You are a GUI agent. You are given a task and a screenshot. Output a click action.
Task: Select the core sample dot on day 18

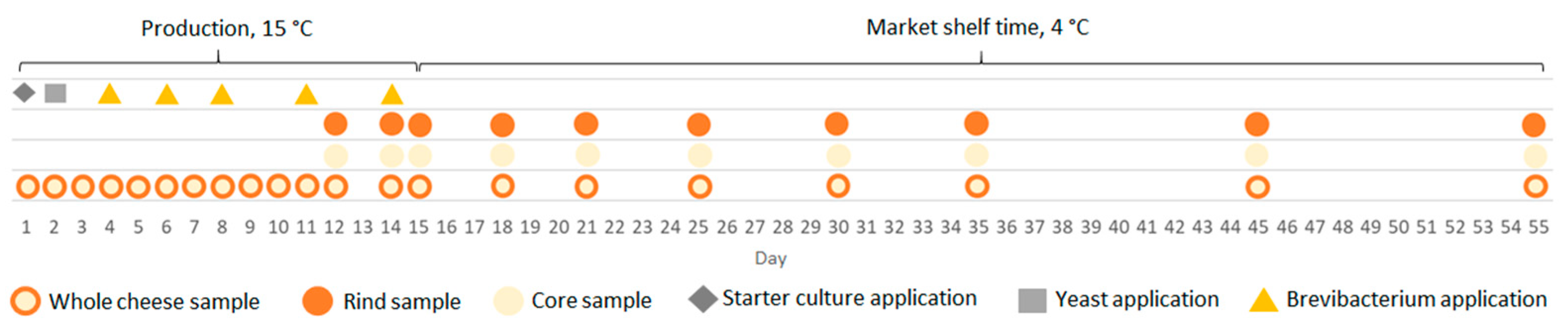pyautogui.click(x=502, y=156)
